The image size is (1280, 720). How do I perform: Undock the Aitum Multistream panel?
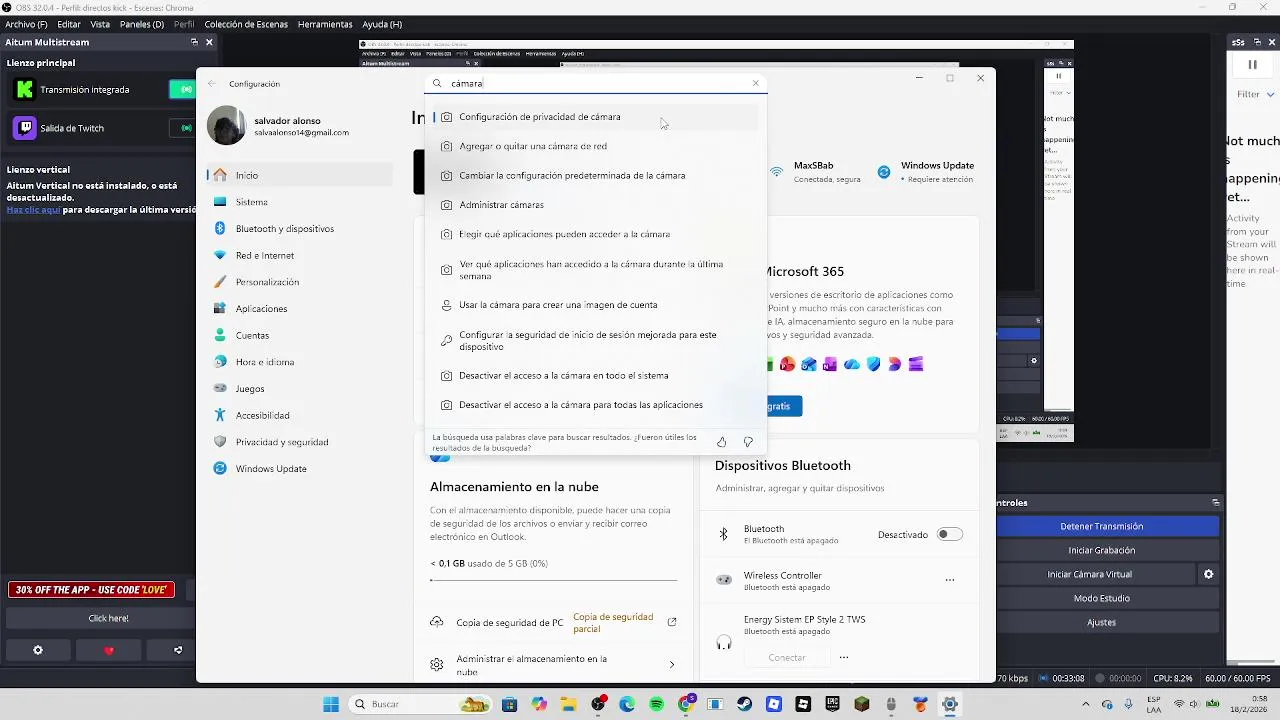coord(194,42)
